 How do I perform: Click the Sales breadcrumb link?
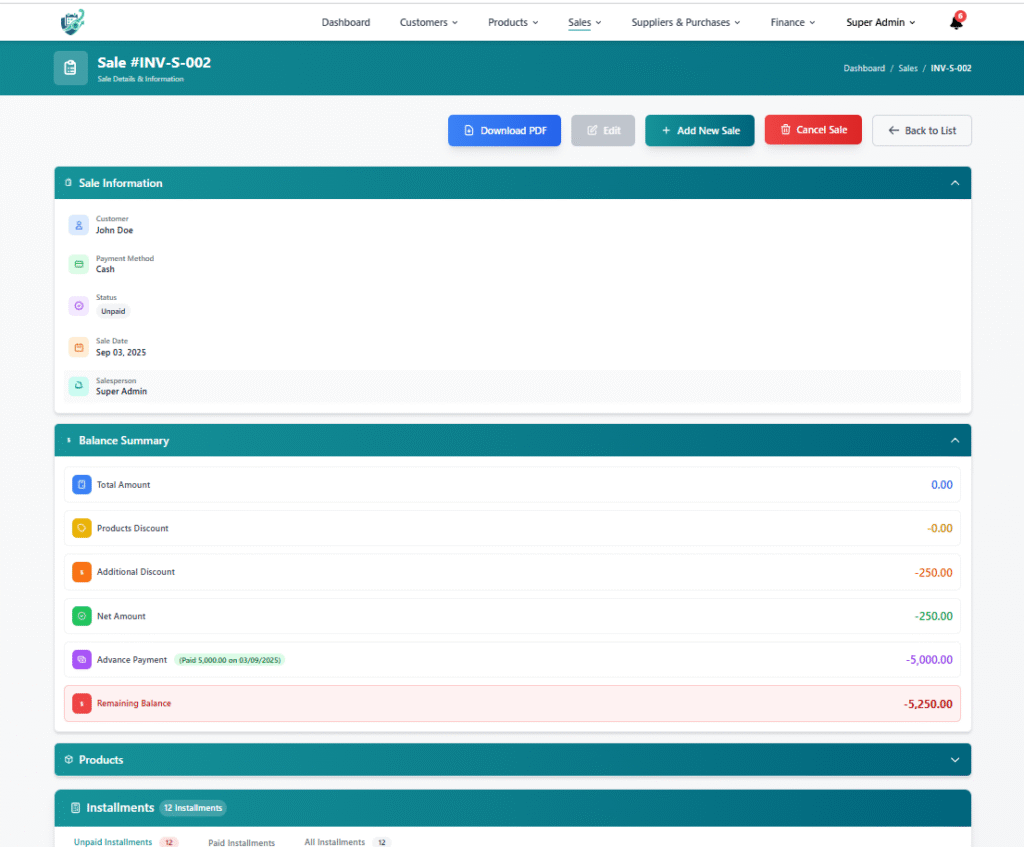907,68
